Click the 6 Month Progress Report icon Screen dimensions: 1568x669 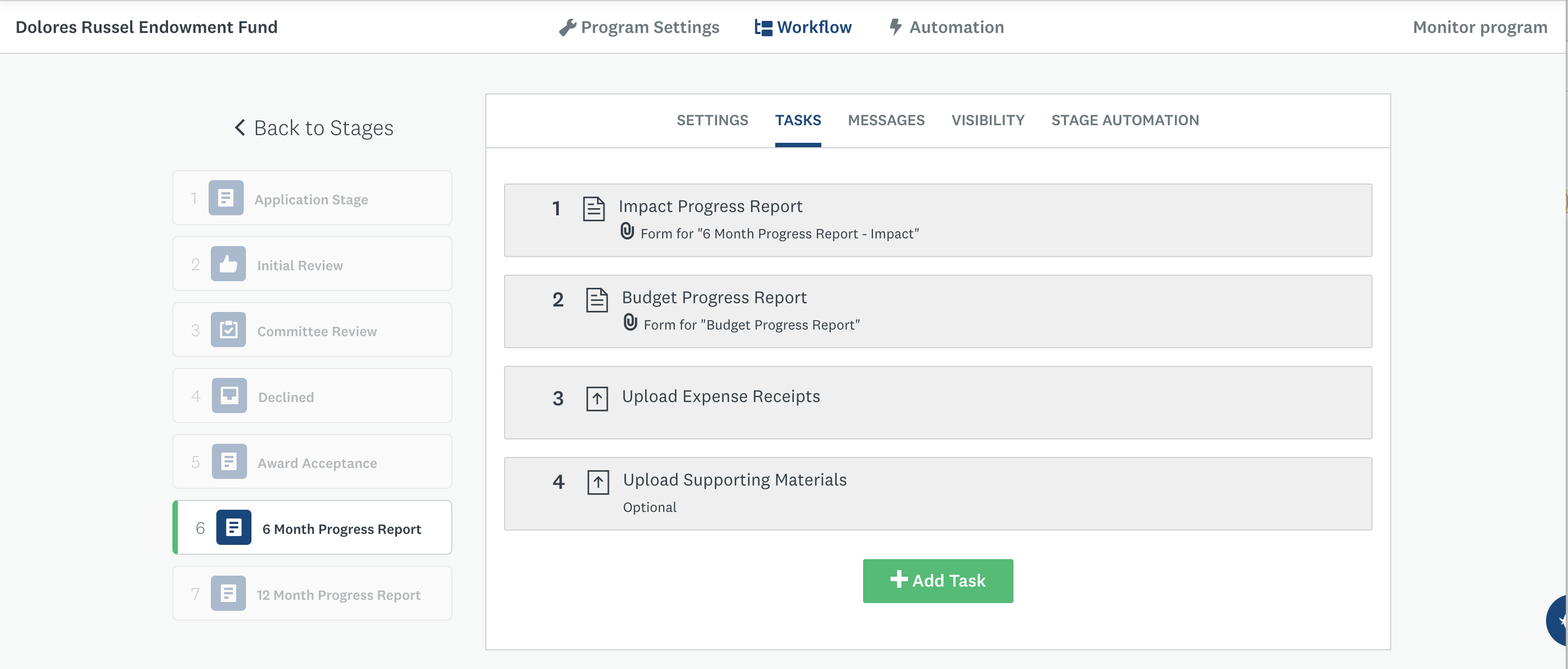tap(234, 527)
